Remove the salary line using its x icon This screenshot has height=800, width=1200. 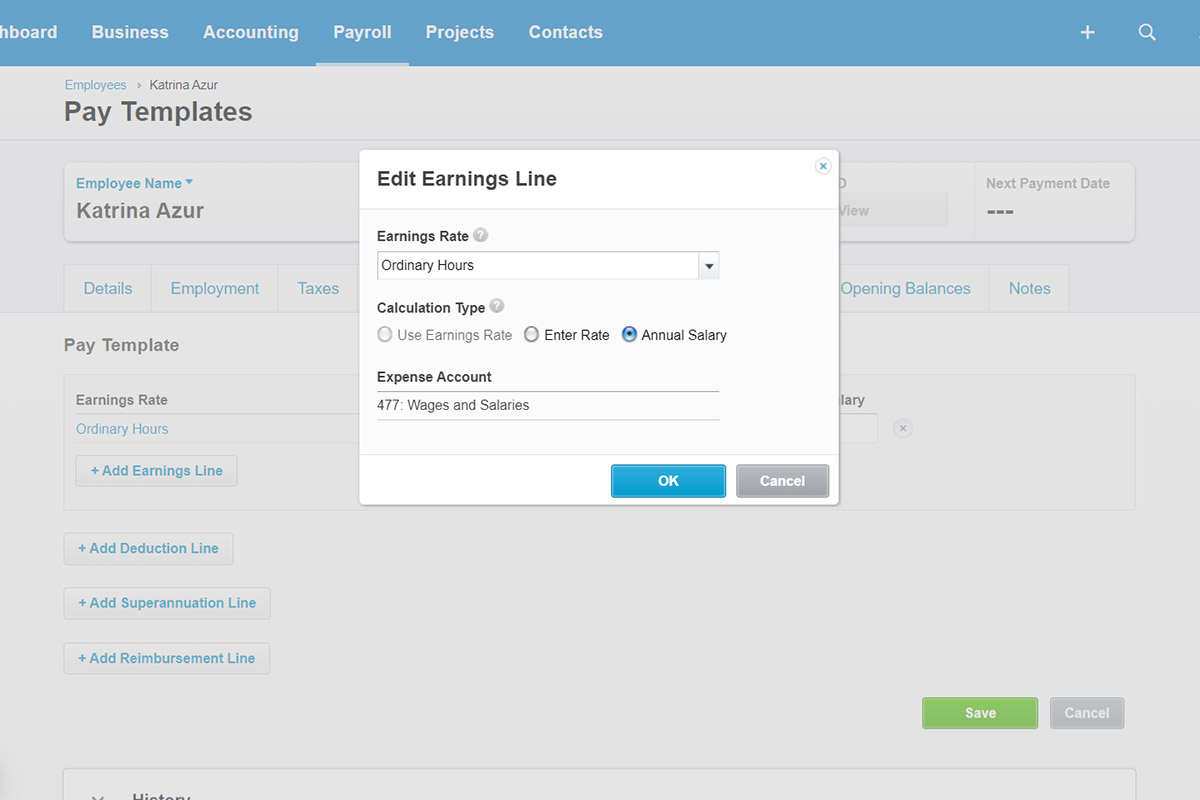903,427
